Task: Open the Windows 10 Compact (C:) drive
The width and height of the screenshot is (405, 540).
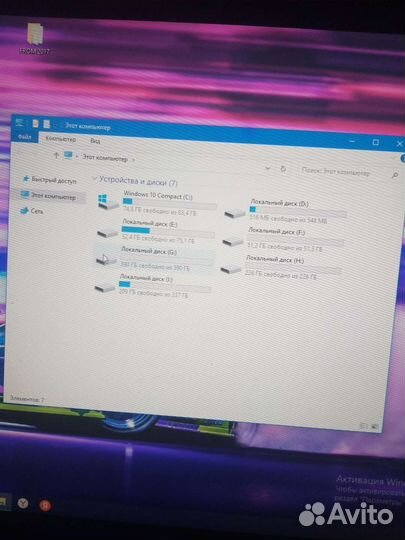Action: pos(157,203)
